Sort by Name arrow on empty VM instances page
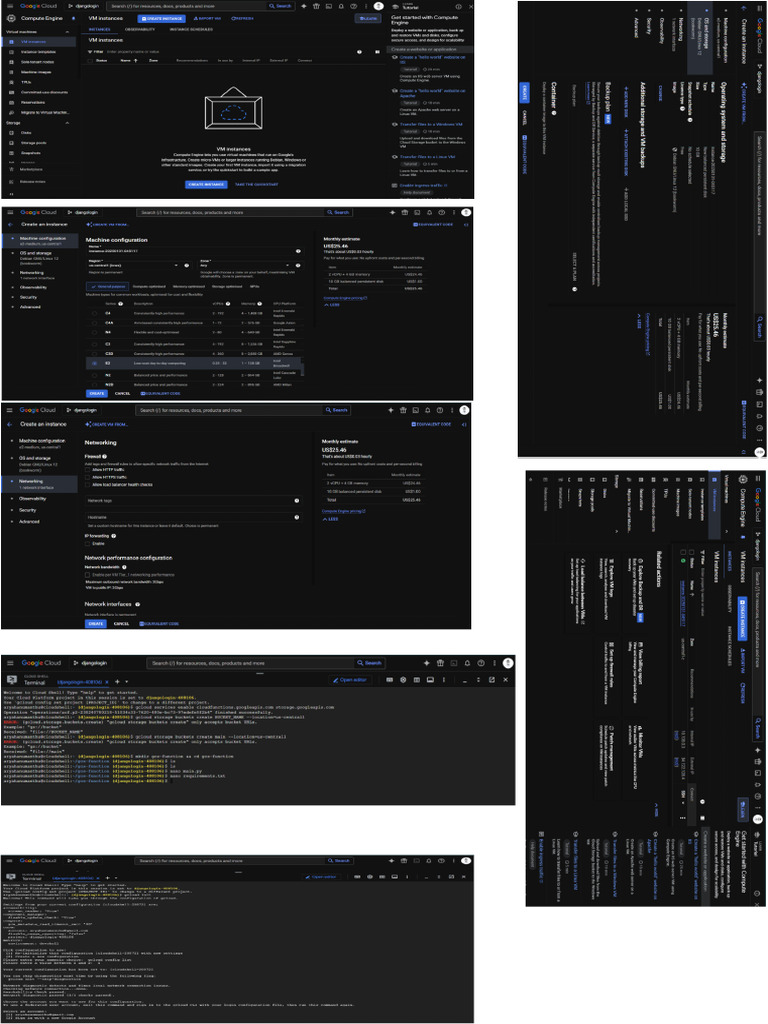This screenshot has width=768, height=1024. [136, 61]
